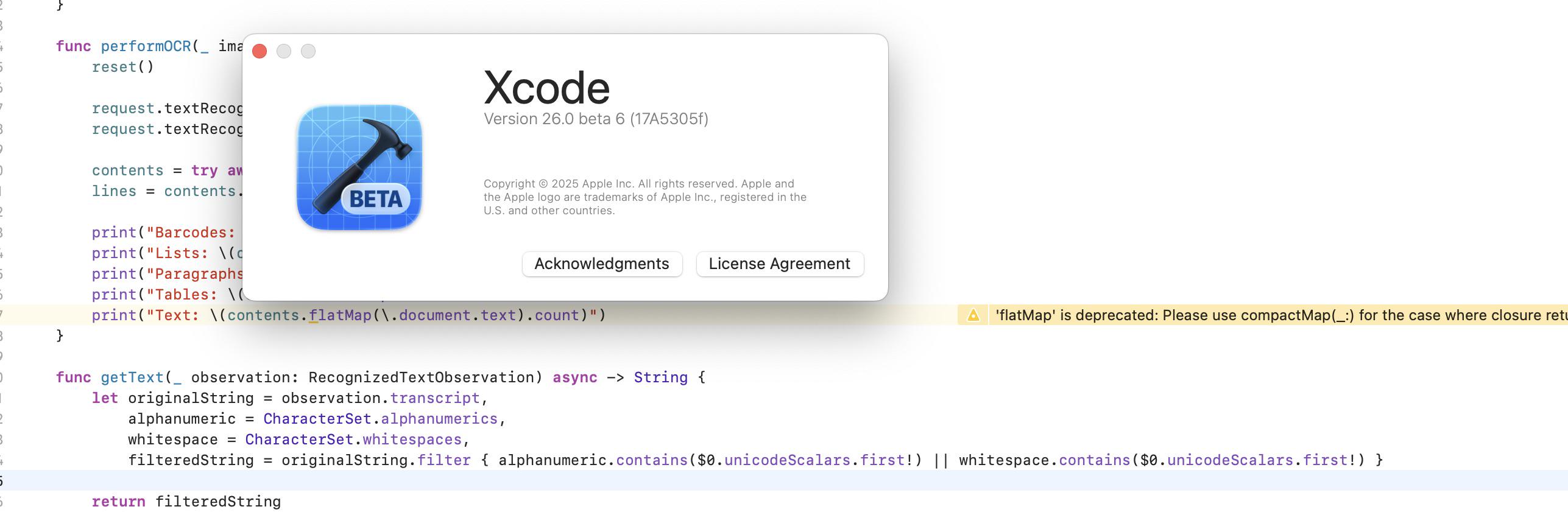This screenshot has height=515, width=1568.
Task: Click transcript property in originalString line
Action: coord(435,398)
